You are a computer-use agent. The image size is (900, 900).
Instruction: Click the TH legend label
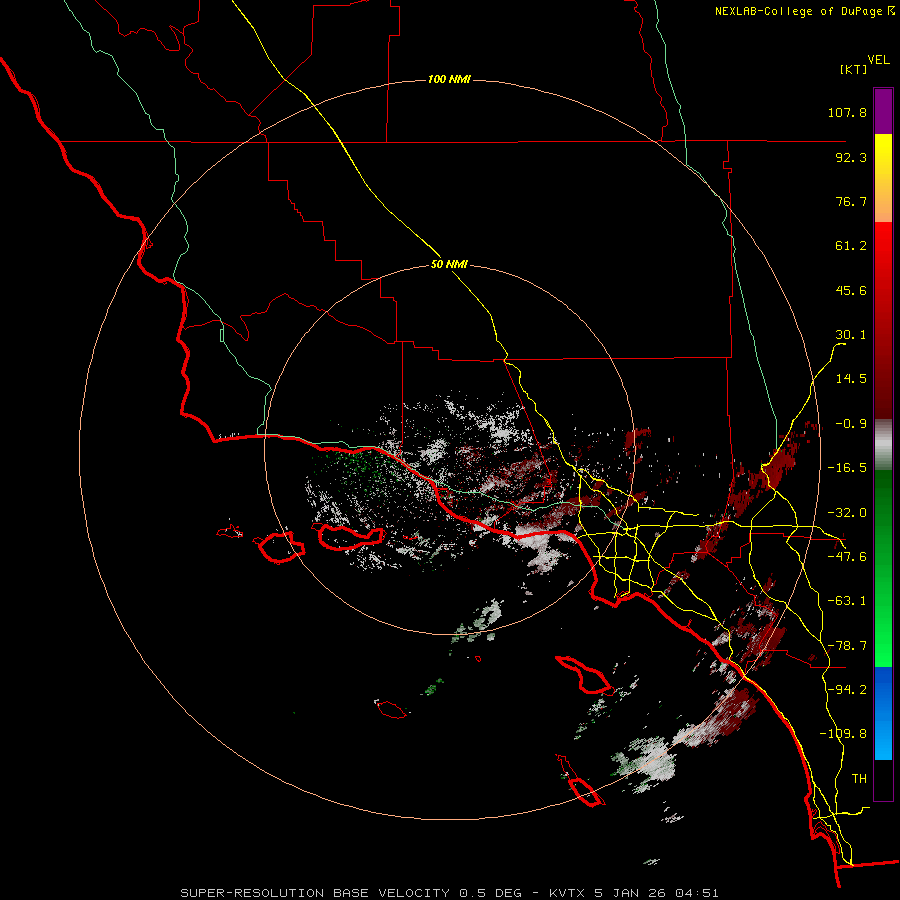tap(859, 779)
